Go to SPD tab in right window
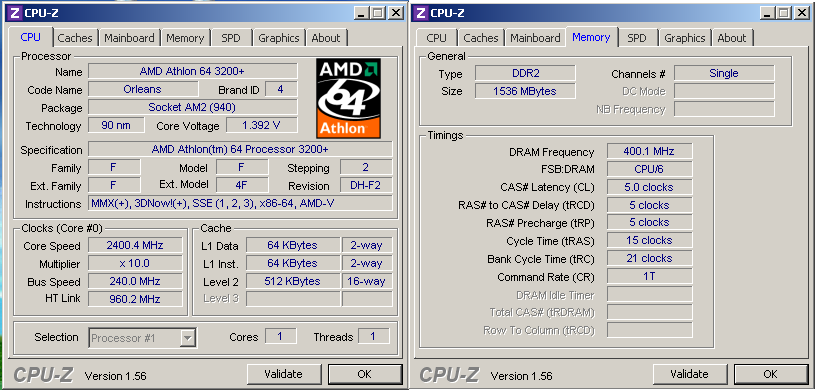The height and width of the screenshot is (390, 815). (x=637, y=38)
